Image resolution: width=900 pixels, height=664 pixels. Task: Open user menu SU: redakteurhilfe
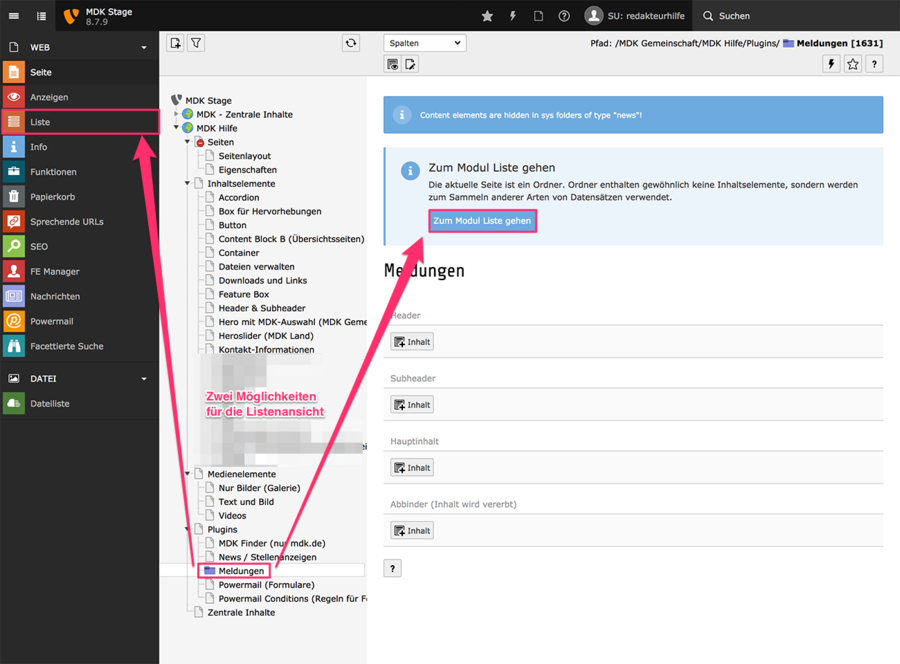[x=635, y=16]
